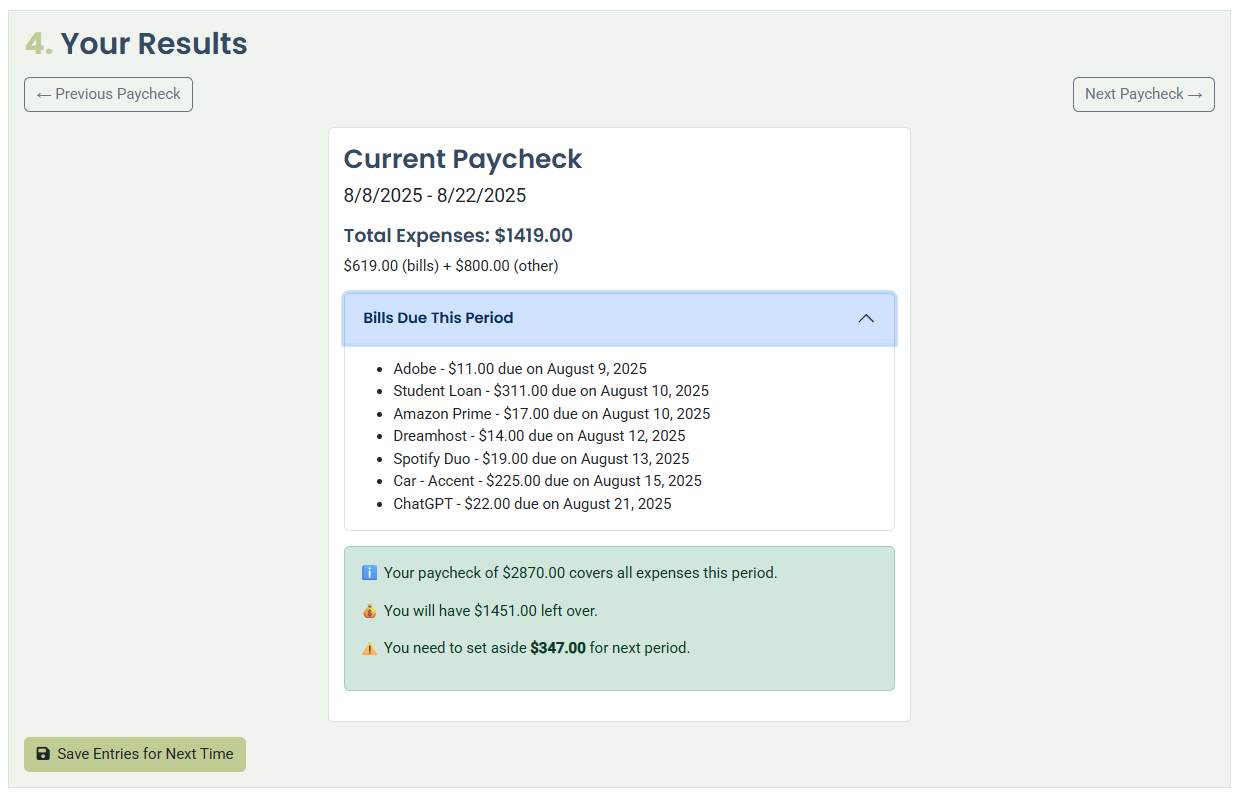Click the Student Loan list item

pyautogui.click(x=551, y=391)
